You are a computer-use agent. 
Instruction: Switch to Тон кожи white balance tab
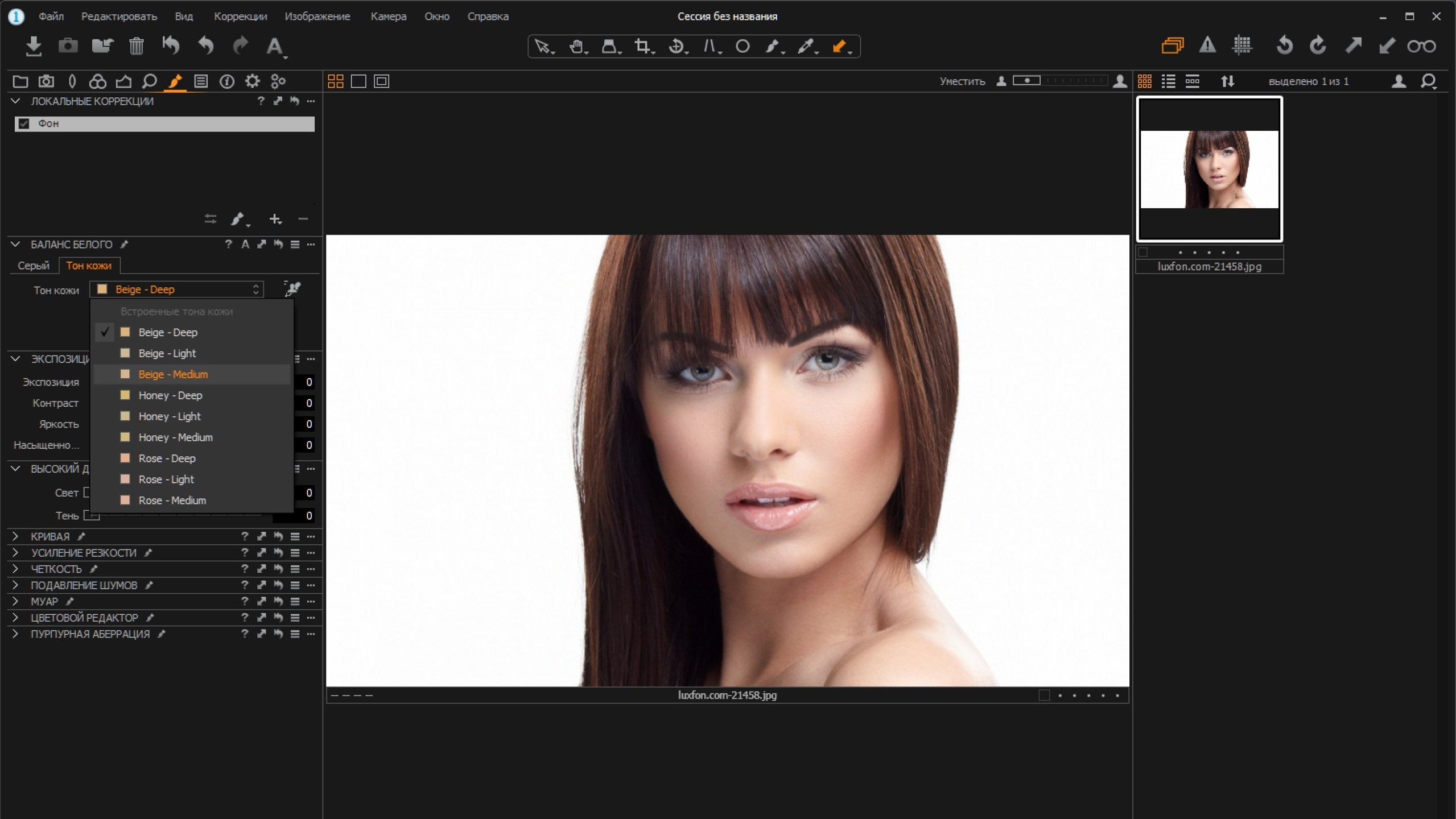(89, 265)
